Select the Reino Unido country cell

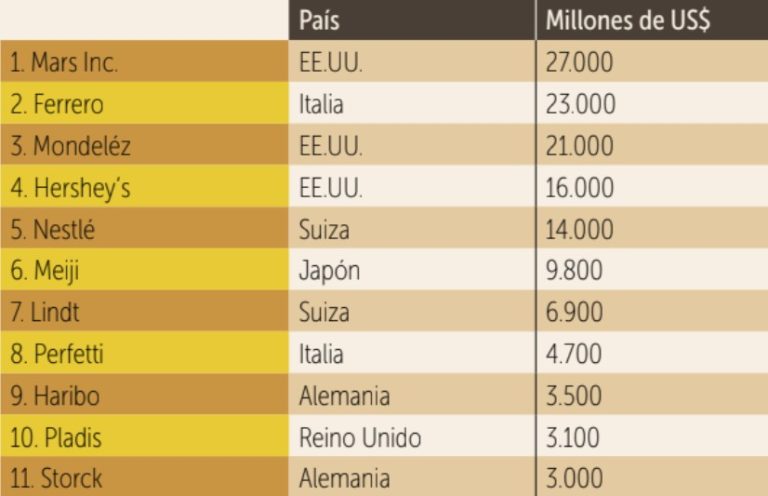(x=359, y=437)
